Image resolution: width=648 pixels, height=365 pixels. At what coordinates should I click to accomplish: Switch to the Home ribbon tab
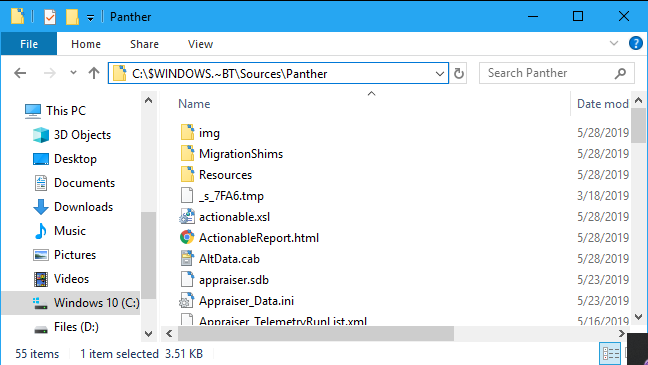tap(86, 44)
